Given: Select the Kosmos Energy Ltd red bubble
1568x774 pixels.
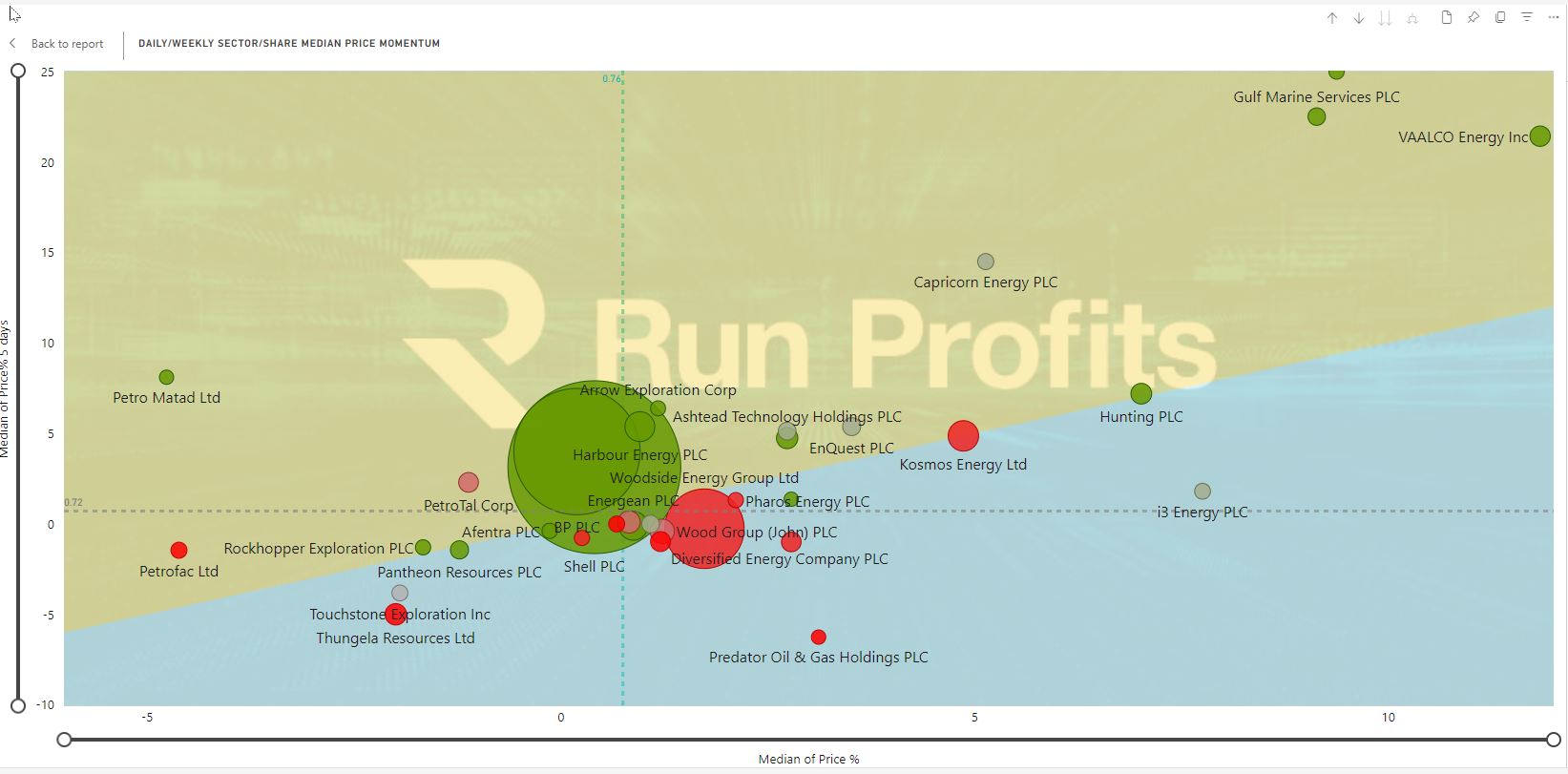Looking at the screenshot, I should click(x=963, y=436).
